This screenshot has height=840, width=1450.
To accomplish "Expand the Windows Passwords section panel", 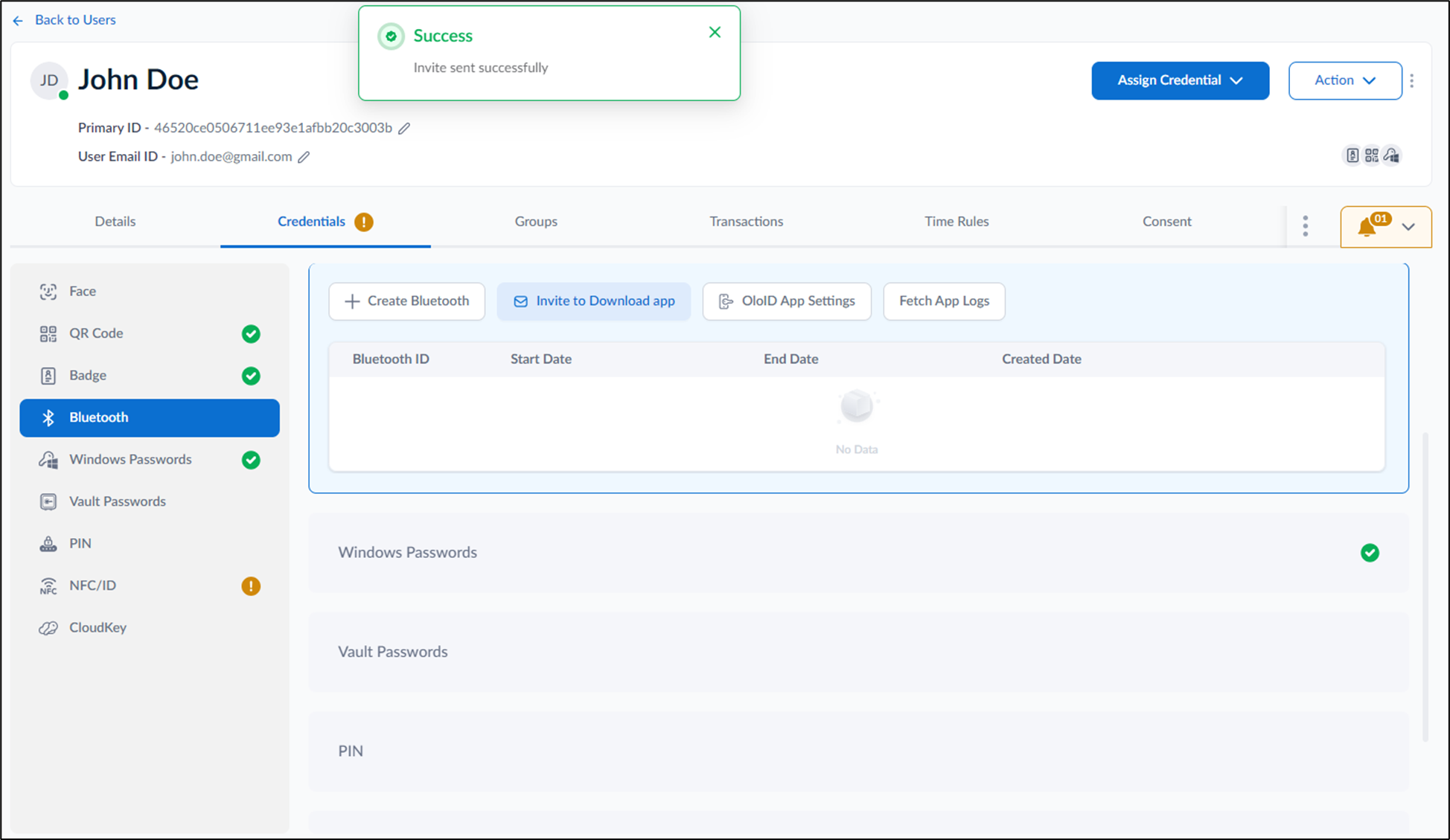I will coord(858,553).
